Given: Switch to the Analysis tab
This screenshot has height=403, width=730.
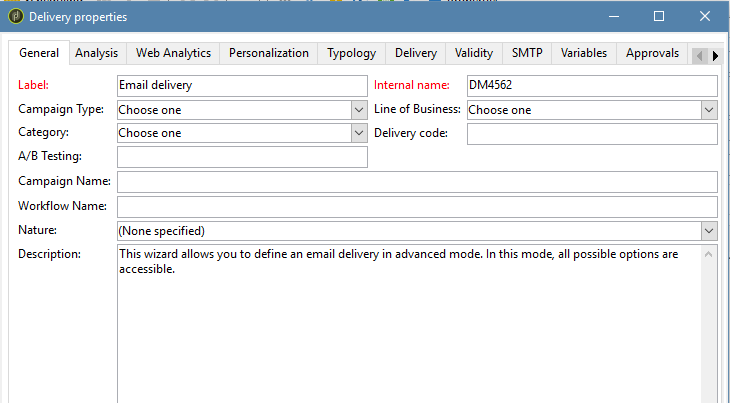Looking at the screenshot, I should tap(97, 53).
